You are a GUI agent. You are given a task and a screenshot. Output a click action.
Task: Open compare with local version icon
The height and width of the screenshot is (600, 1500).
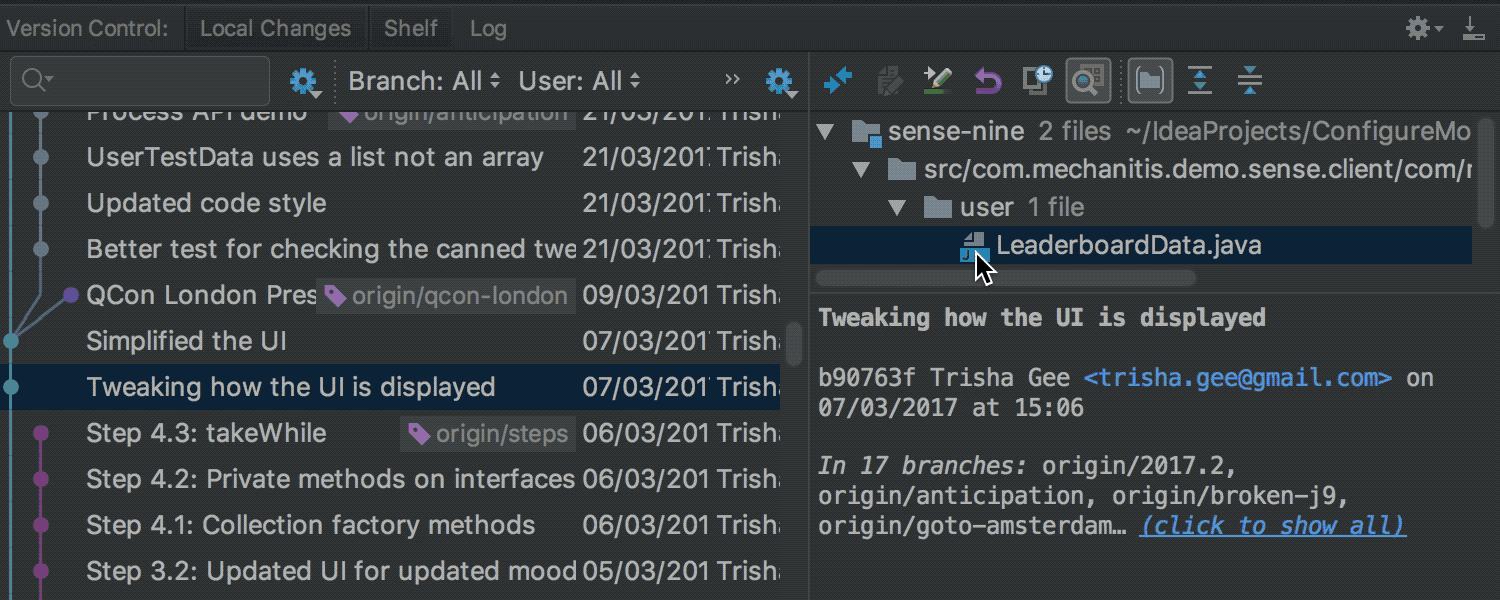pos(1037,80)
